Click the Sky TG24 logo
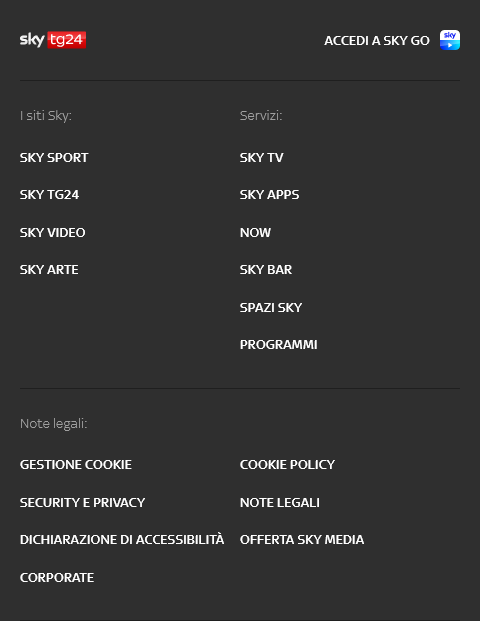The height and width of the screenshot is (621, 480). [x=53, y=40]
